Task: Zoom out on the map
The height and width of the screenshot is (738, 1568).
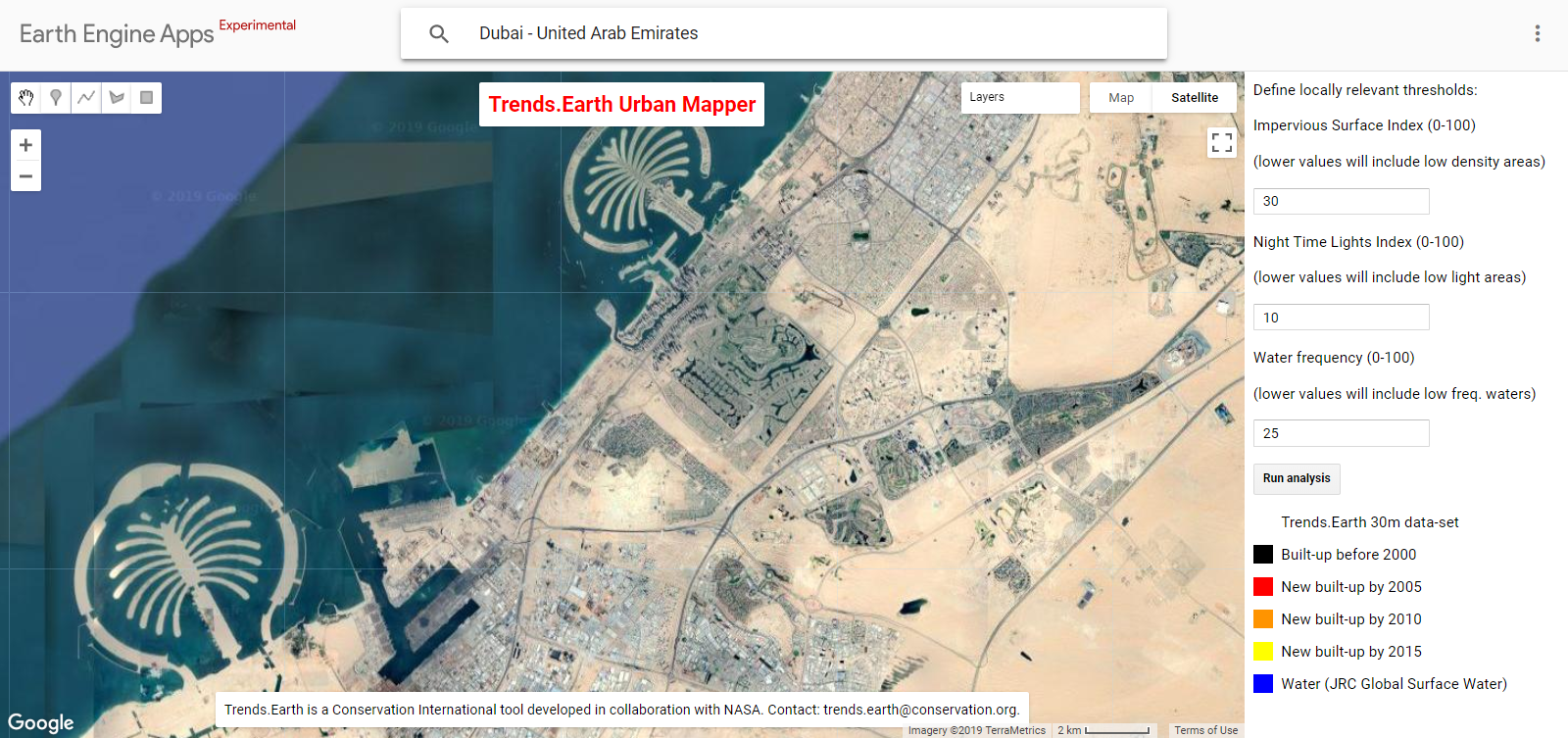Action: (x=25, y=176)
